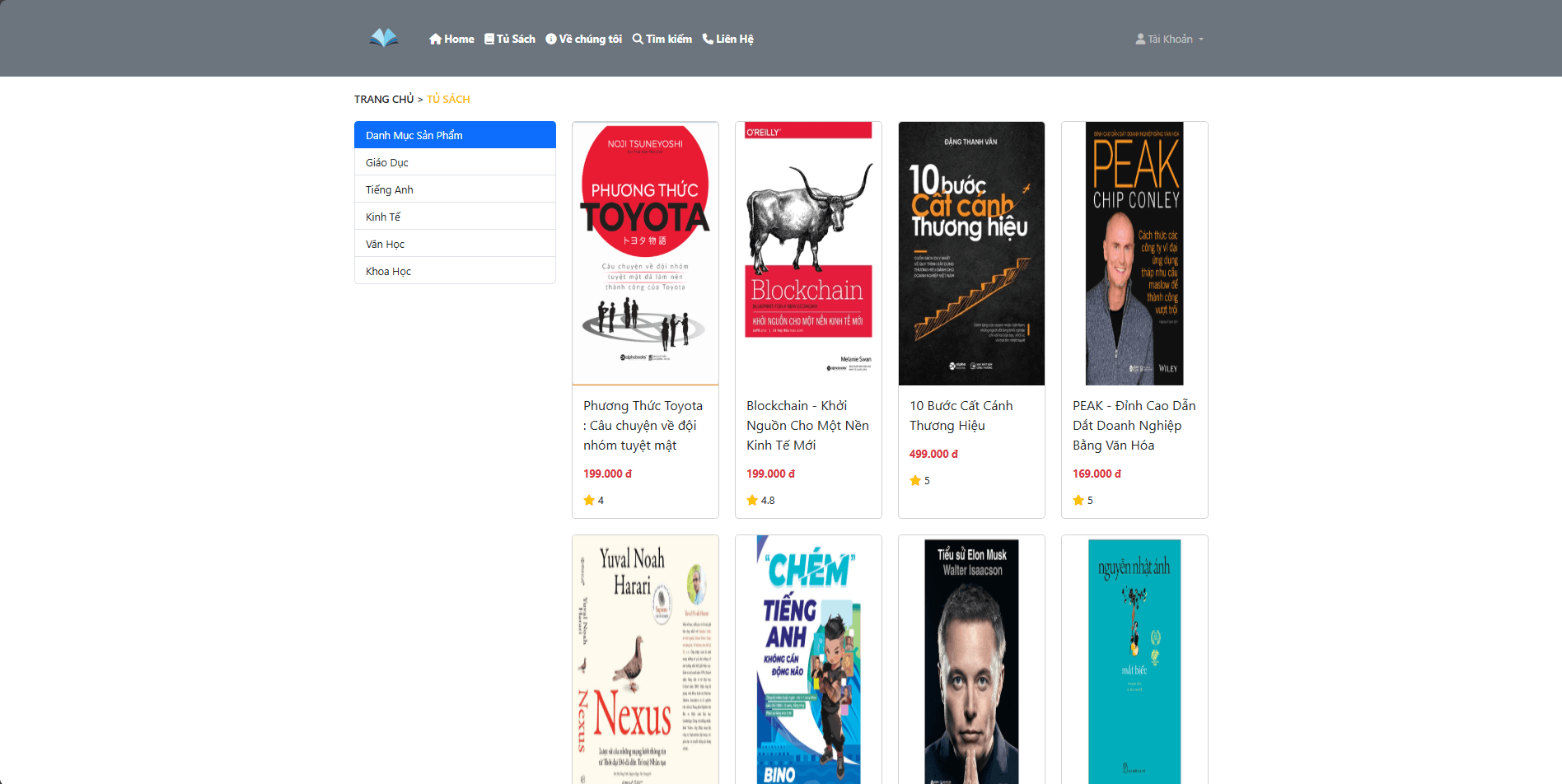Select Văn Học category
The height and width of the screenshot is (784, 1562).
click(x=455, y=244)
